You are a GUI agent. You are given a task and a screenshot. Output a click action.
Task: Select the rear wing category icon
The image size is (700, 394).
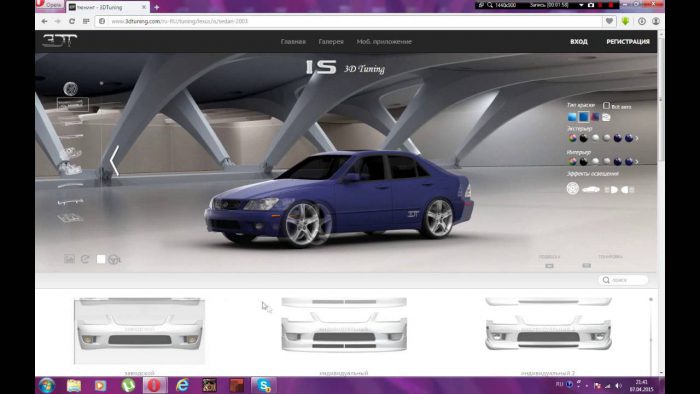coord(70,202)
